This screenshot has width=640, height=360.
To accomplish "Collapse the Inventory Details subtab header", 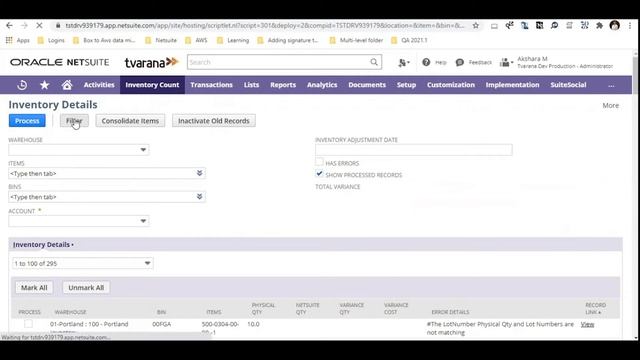I will click(43, 244).
